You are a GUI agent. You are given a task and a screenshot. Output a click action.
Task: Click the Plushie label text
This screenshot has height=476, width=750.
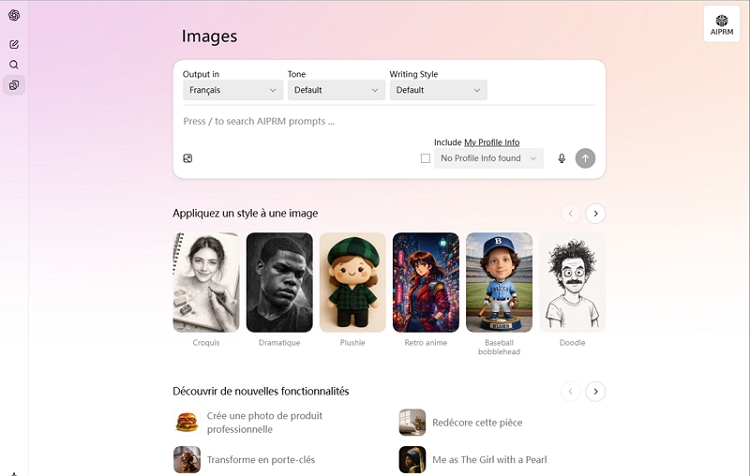(x=353, y=343)
